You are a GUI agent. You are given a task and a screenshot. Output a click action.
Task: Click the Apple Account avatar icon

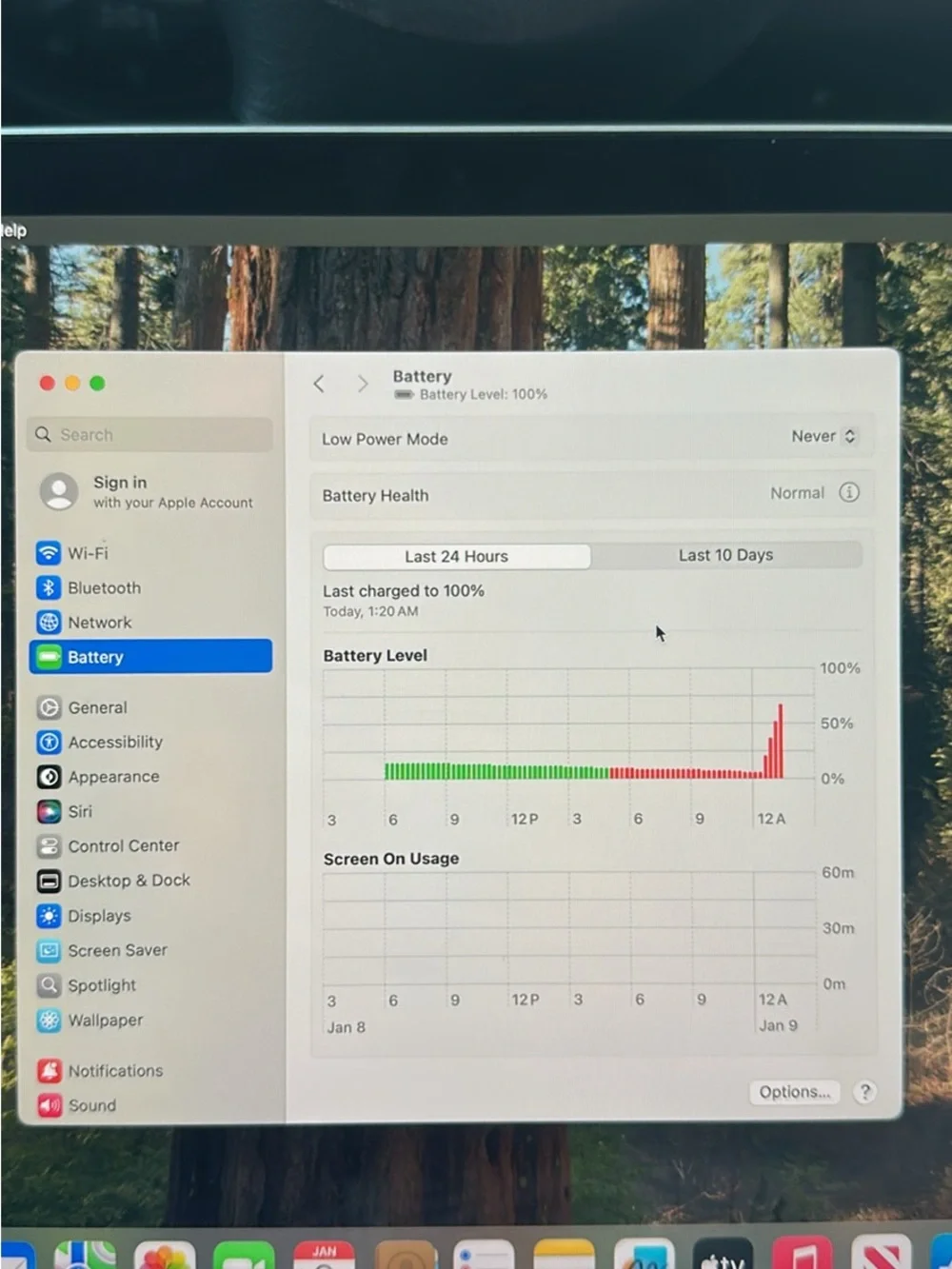click(x=59, y=491)
